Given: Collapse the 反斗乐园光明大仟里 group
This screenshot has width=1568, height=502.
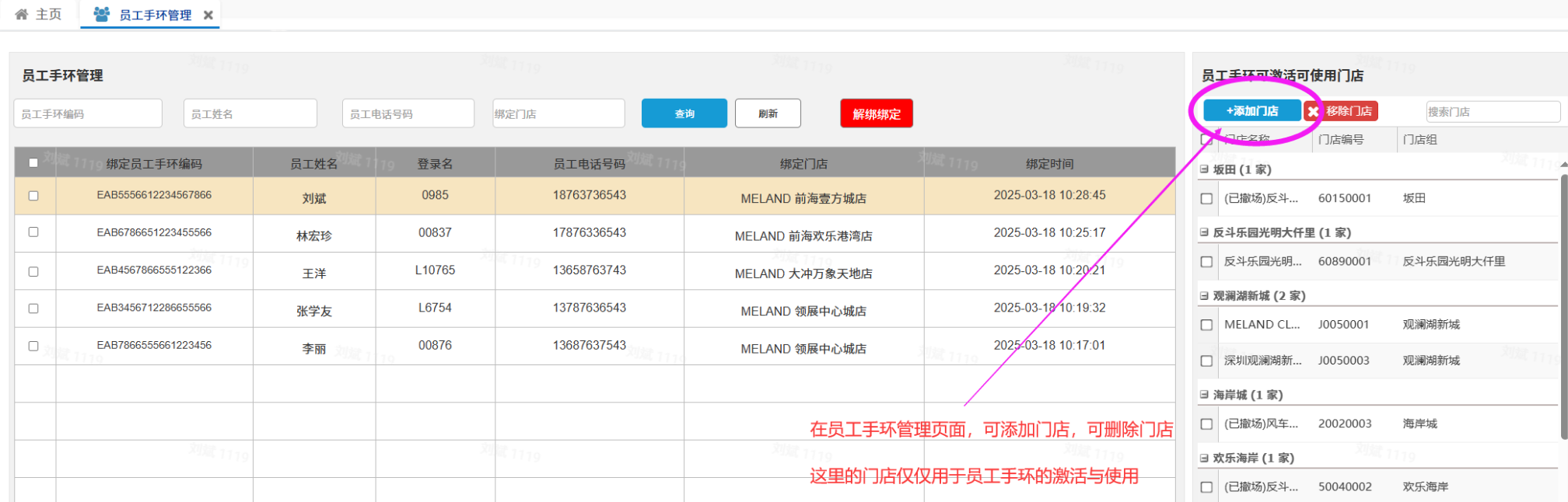Looking at the screenshot, I should 1204,232.
